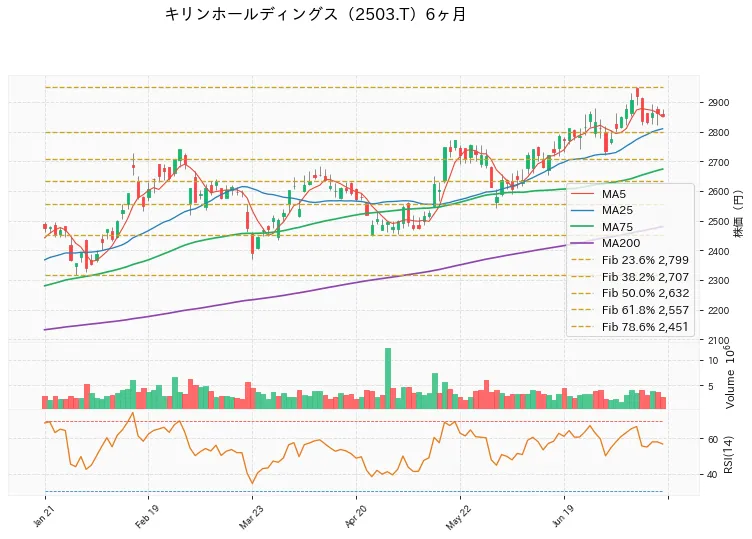Click the RSI(14) axis label

point(728,454)
